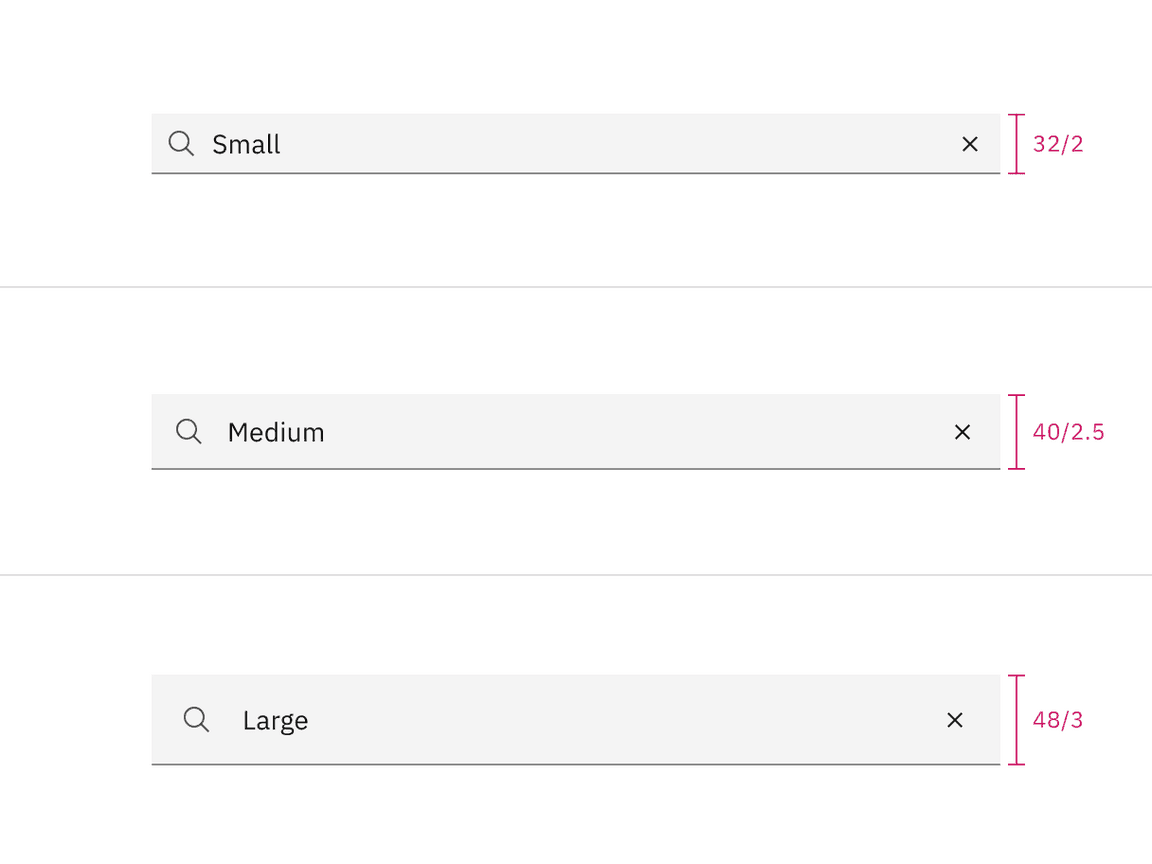Select the pink "32/2" size annotation
Image resolution: width=1152 pixels, height=864 pixels.
coord(1058,144)
